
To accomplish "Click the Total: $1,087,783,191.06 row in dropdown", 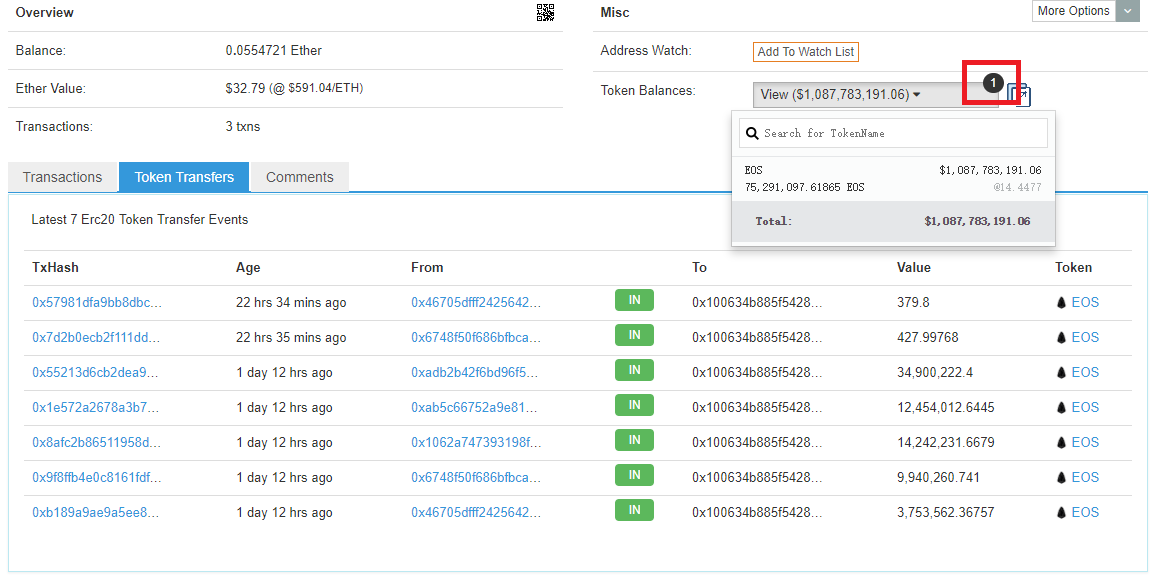I will pos(893,221).
